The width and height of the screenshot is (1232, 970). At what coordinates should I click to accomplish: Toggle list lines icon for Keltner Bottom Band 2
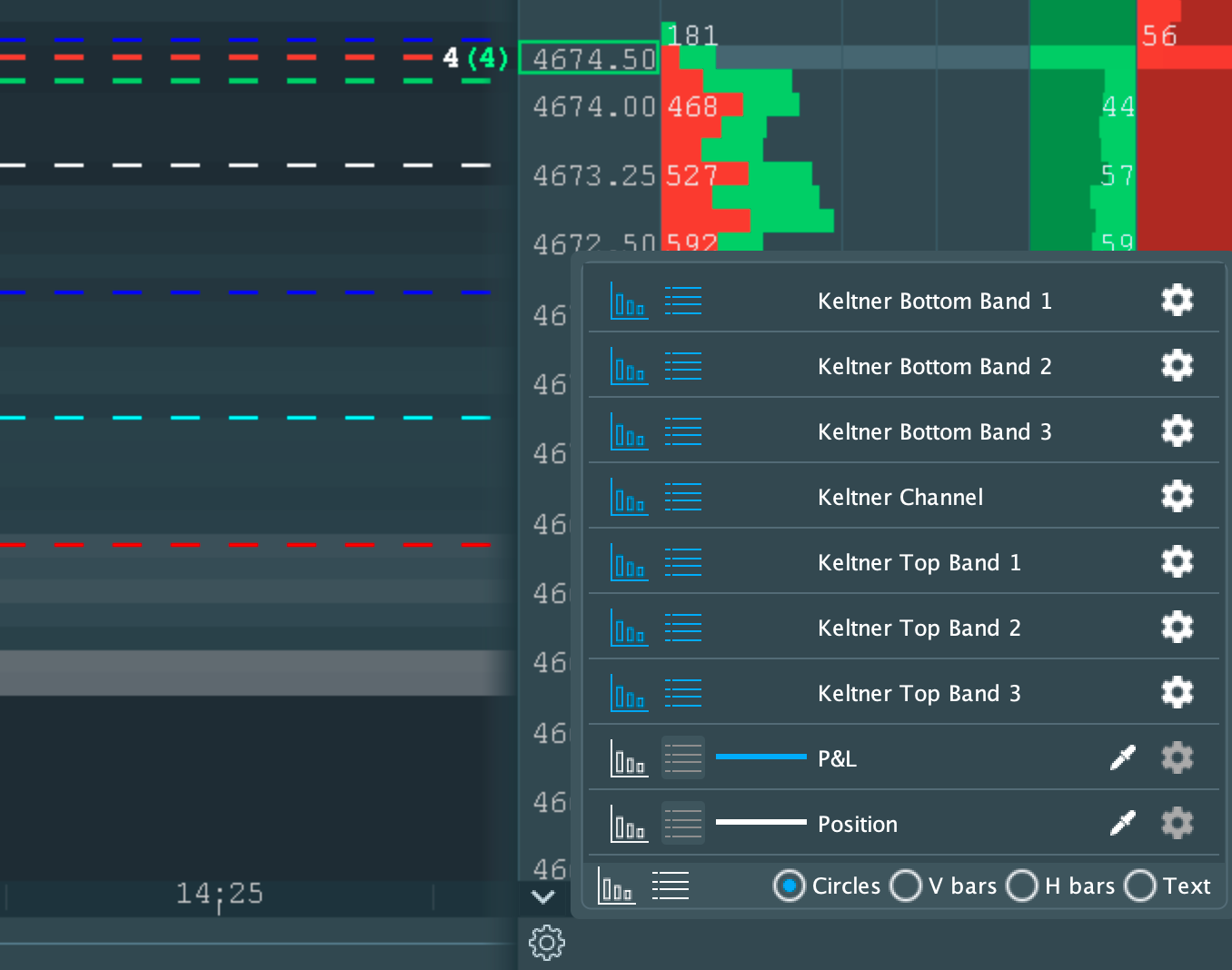[682, 366]
